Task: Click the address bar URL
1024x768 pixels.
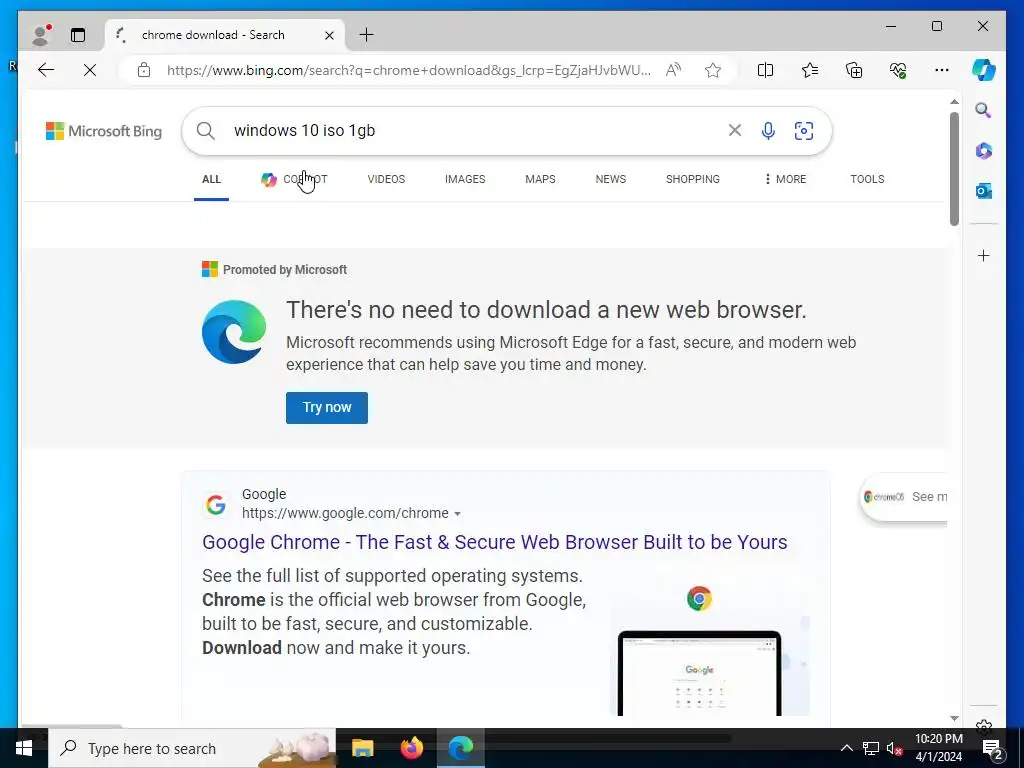Action: [x=408, y=71]
